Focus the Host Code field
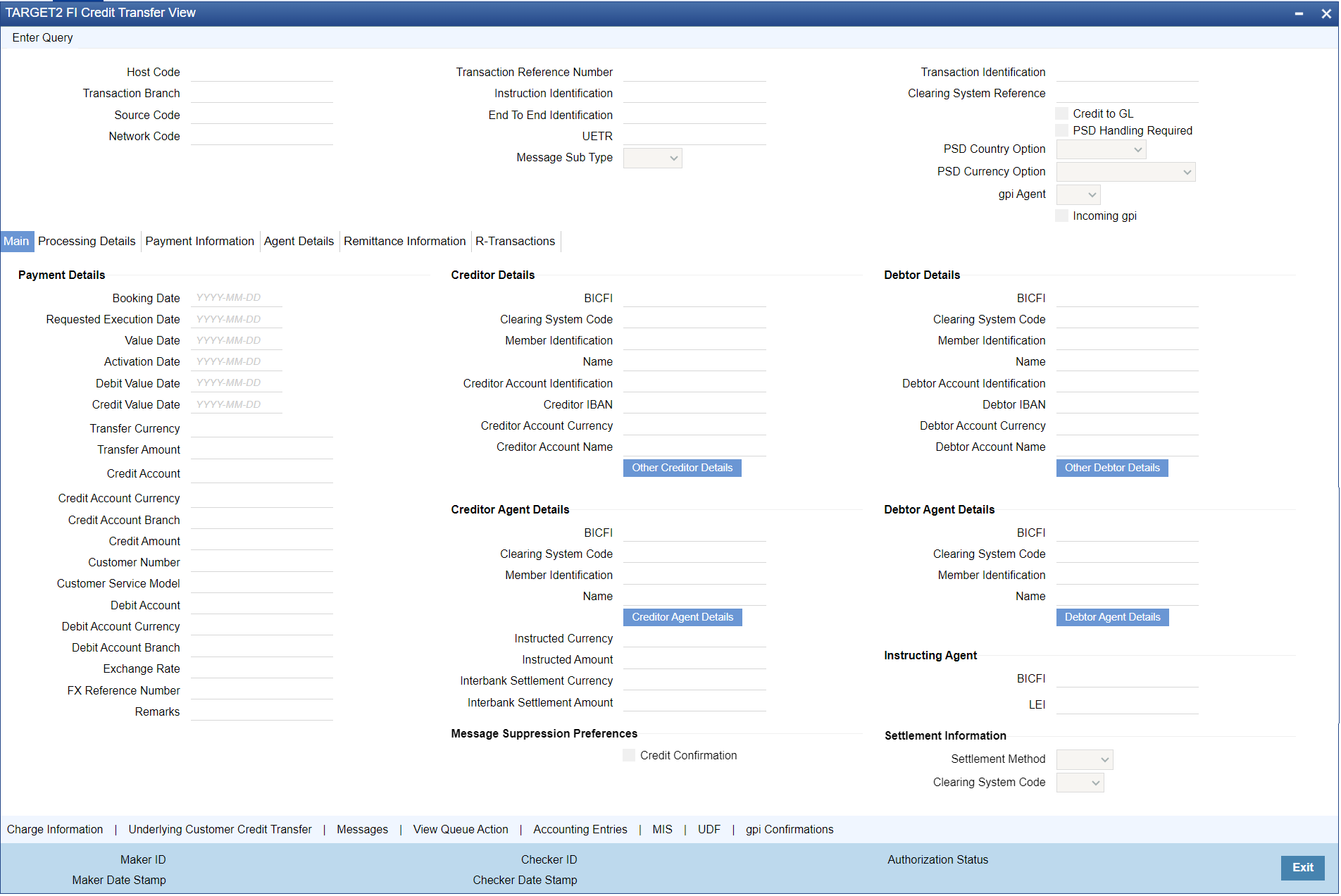Viewport: 1341px width, 896px height. (262, 73)
